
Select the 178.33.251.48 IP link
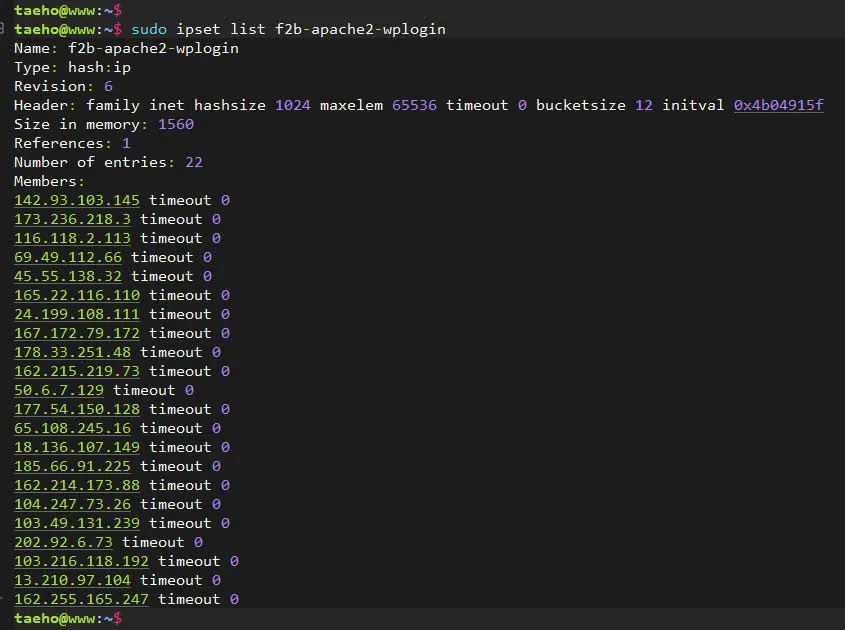[x=72, y=352]
